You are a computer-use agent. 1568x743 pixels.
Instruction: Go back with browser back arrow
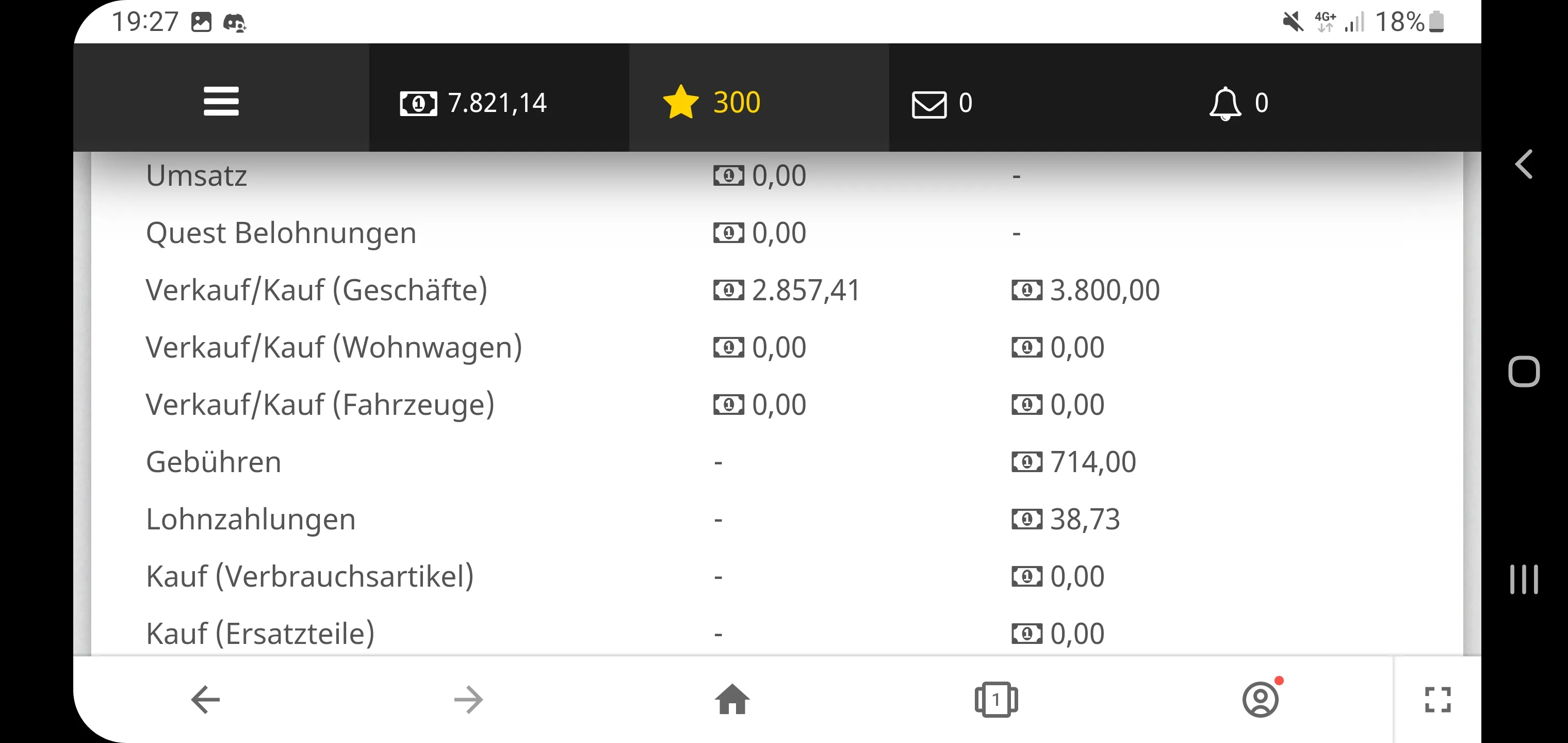tap(205, 699)
